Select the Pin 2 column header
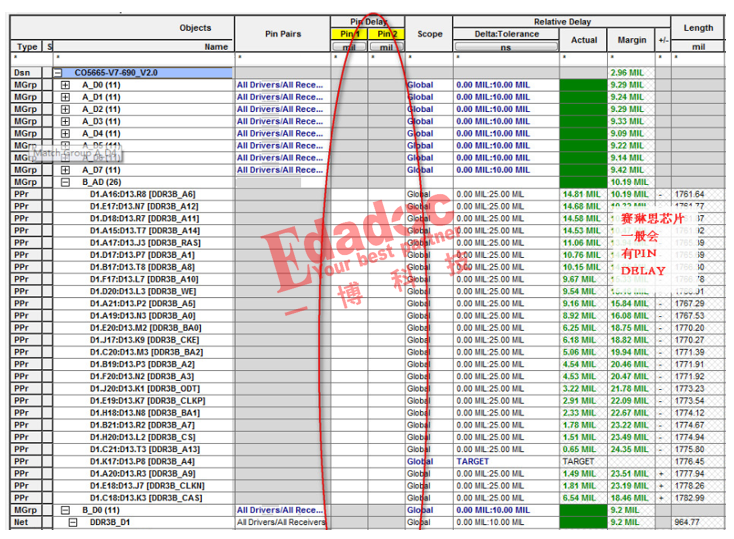This screenshot has height=539, width=734. (x=387, y=34)
